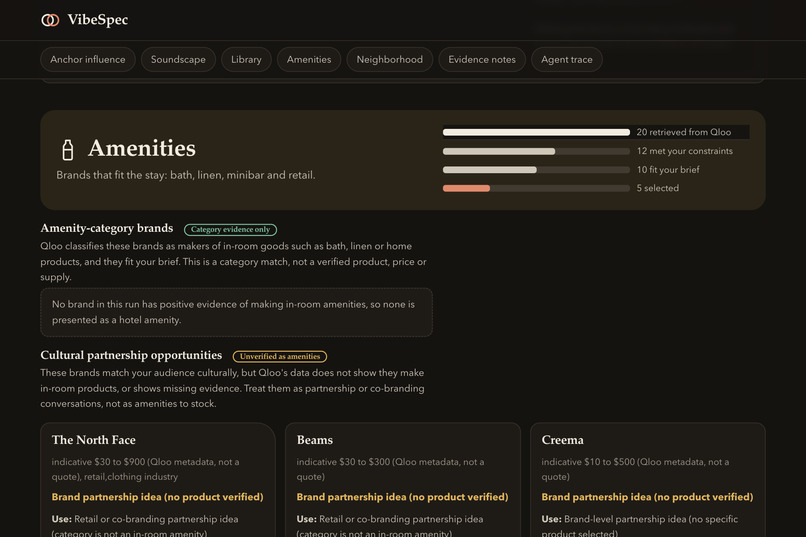The image size is (806, 537).
Task: Click 'Cultural partnership opportunities' heading
Action: (131, 355)
